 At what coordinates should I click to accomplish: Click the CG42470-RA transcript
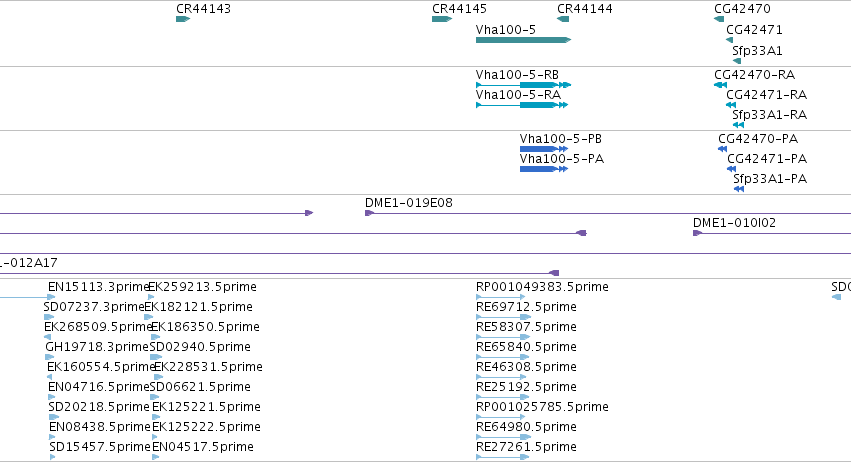(720, 85)
